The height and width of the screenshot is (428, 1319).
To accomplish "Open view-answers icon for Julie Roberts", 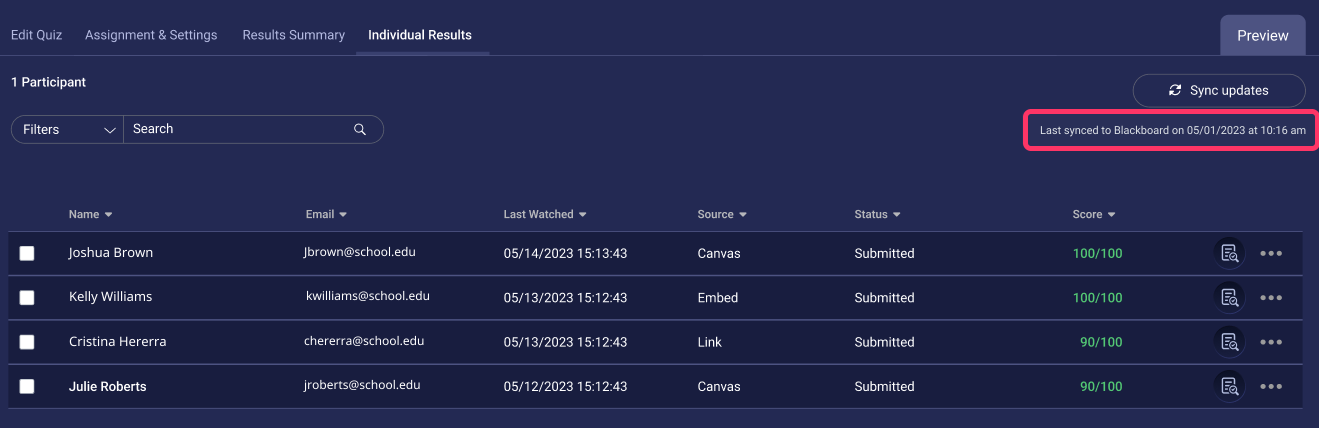I will (x=1229, y=386).
